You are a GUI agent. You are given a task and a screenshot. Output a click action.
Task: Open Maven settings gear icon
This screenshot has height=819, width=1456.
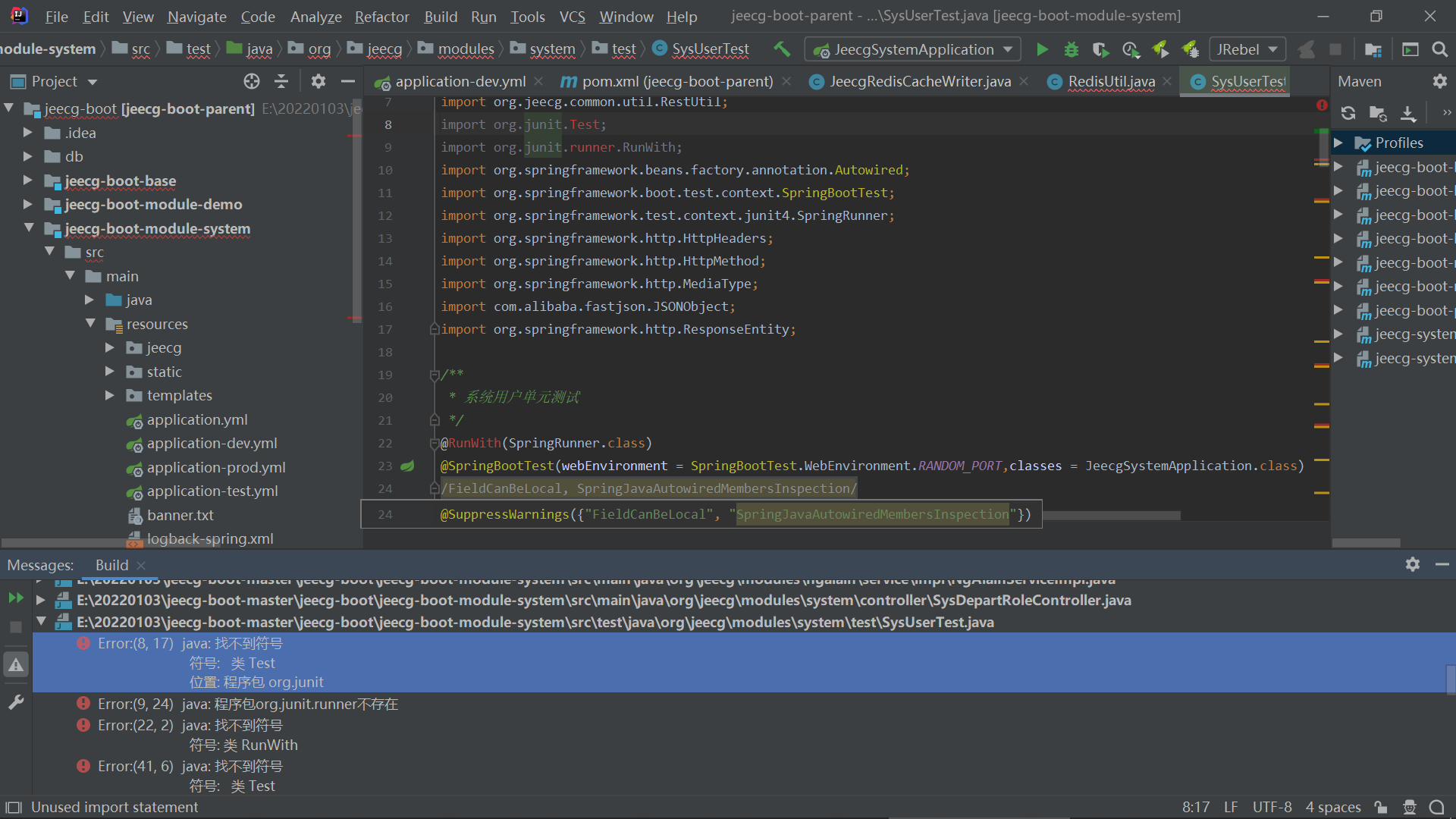pos(1440,81)
